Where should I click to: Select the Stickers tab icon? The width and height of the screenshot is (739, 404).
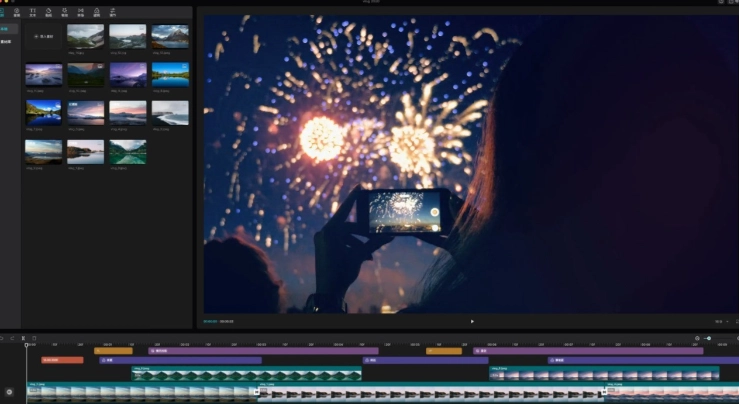[x=49, y=13]
